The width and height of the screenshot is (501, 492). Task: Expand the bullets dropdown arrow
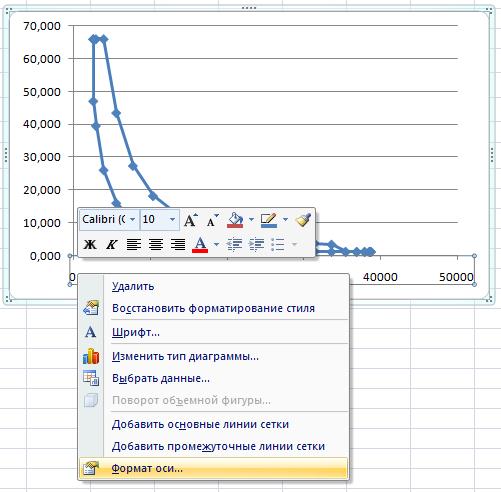(x=294, y=245)
